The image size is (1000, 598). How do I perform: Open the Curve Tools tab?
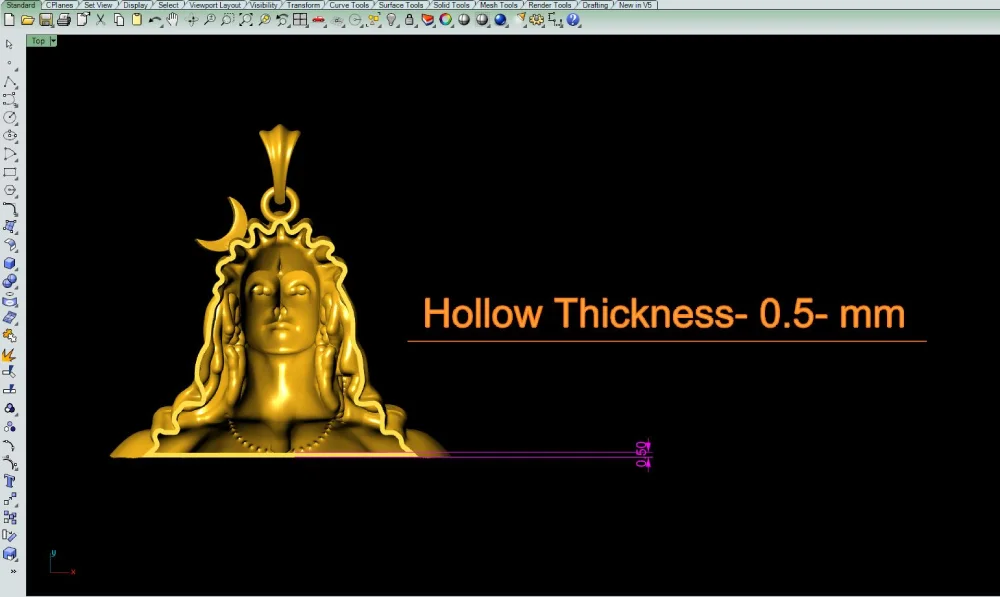pyautogui.click(x=349, y=4)
